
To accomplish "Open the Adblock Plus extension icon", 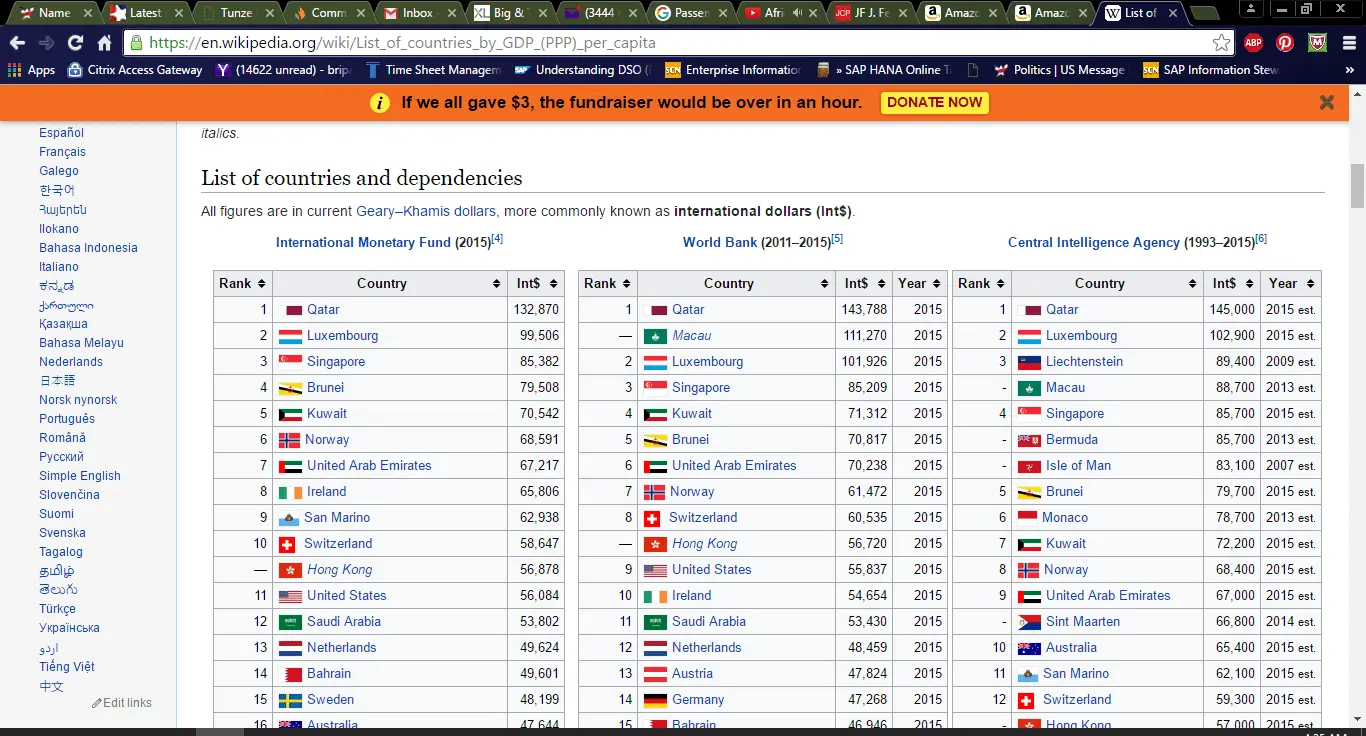I will coord(1254,43).
